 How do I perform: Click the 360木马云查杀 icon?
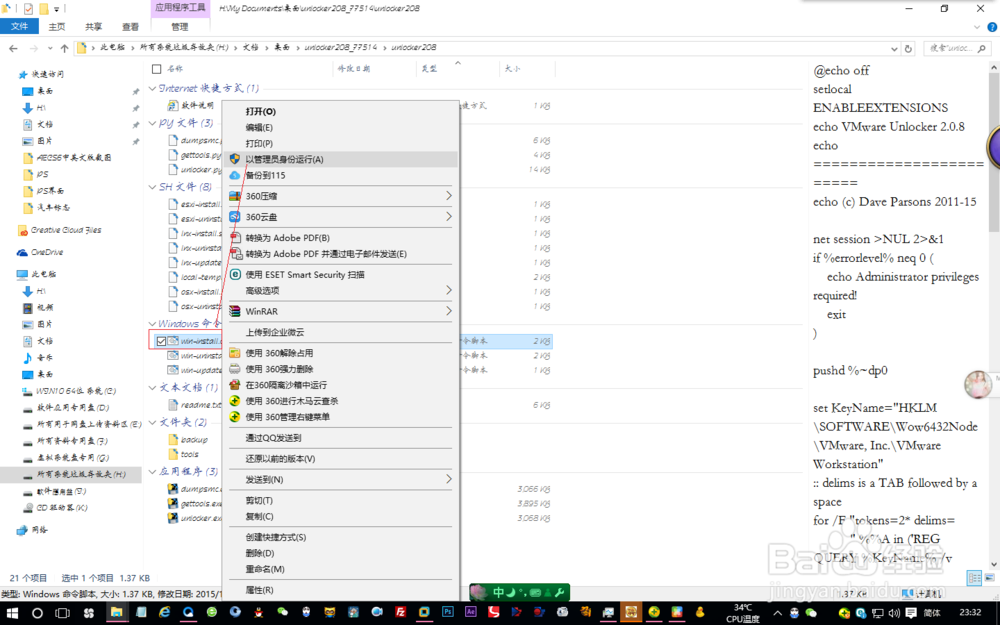coord(235,401)
